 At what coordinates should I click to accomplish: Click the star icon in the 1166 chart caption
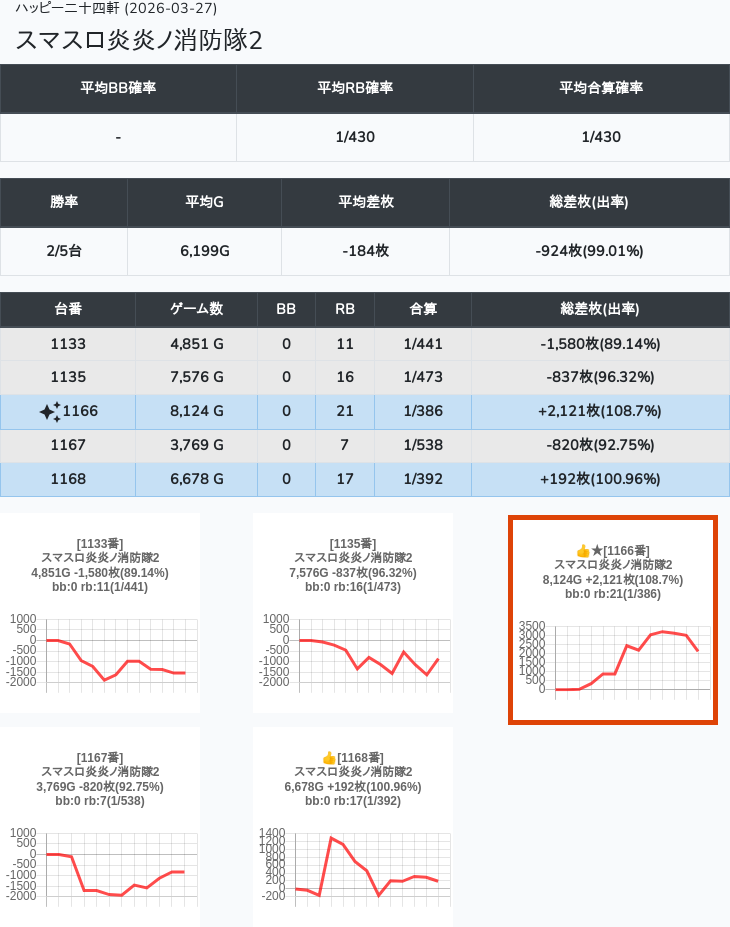tap(596, 551)
